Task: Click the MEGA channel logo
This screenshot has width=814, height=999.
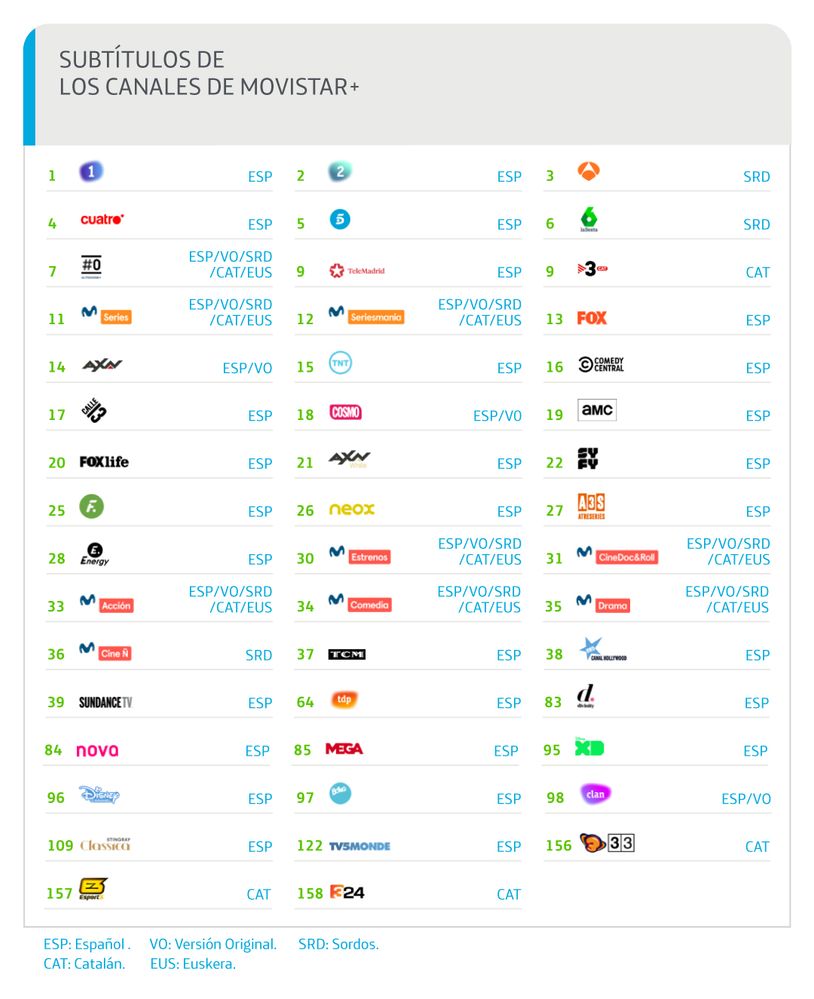Action: tap(344, 749)
